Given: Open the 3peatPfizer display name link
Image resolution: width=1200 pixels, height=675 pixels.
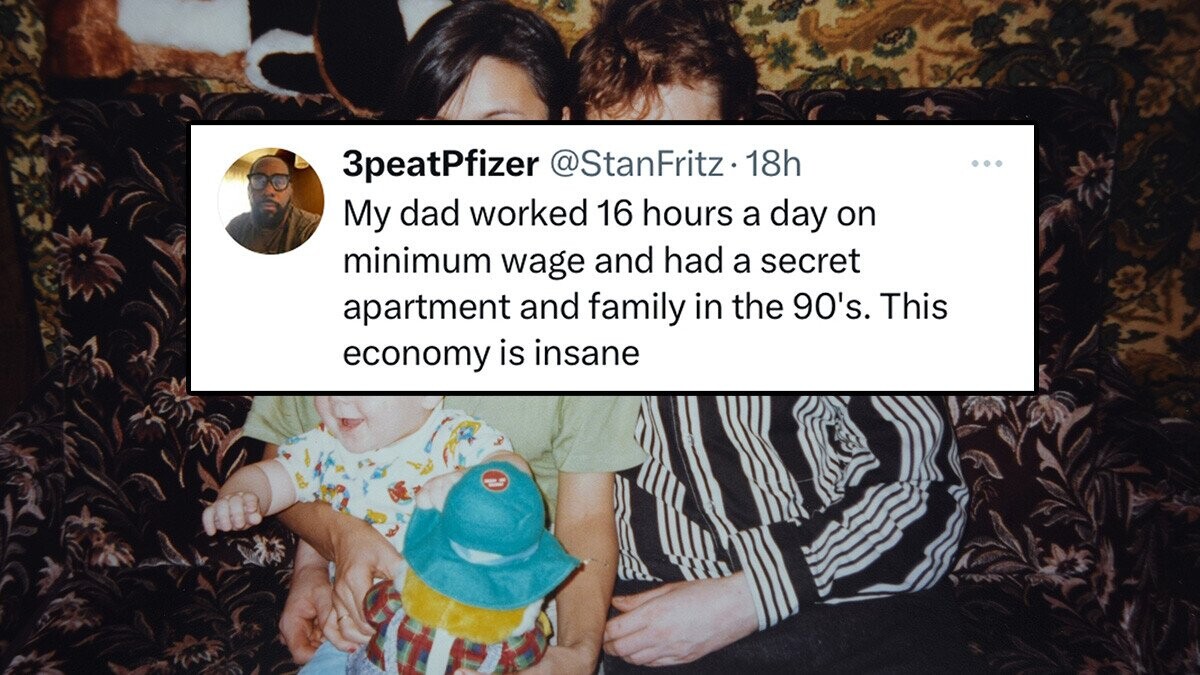Looking at the screenshot, I should (440, 165).
